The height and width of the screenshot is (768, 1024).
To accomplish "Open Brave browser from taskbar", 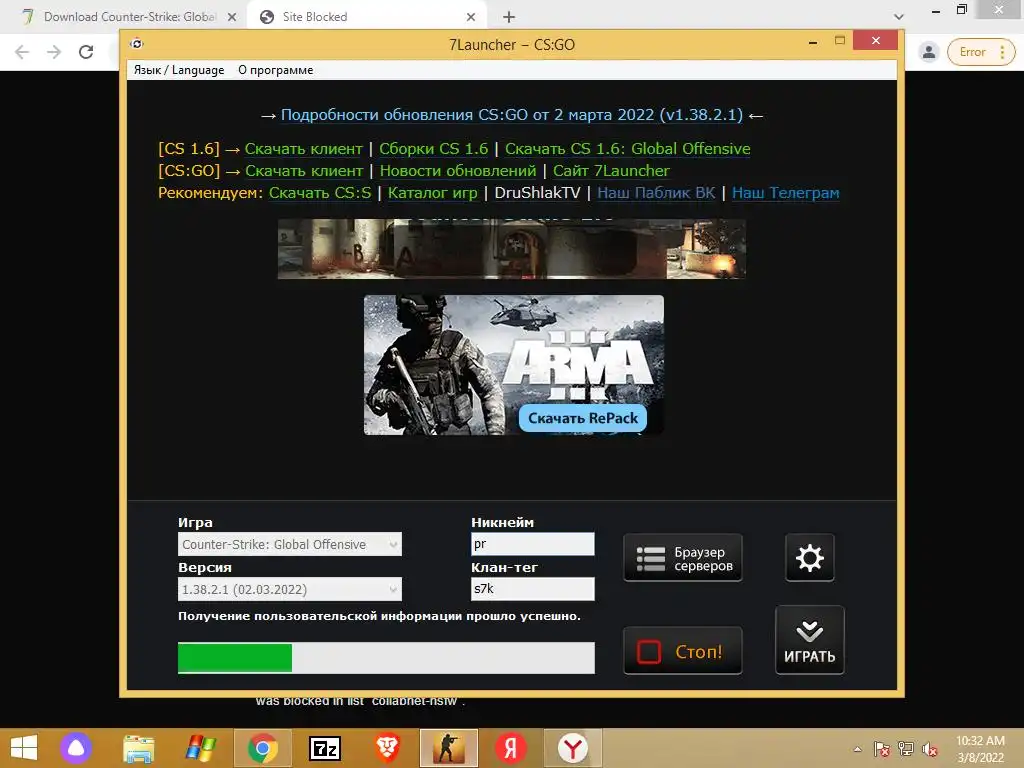I will (x=387, y=748).
